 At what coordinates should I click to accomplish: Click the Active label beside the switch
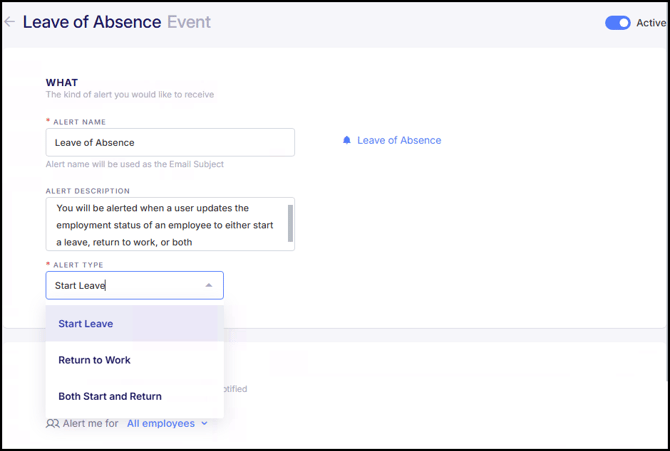coord(651,23)
